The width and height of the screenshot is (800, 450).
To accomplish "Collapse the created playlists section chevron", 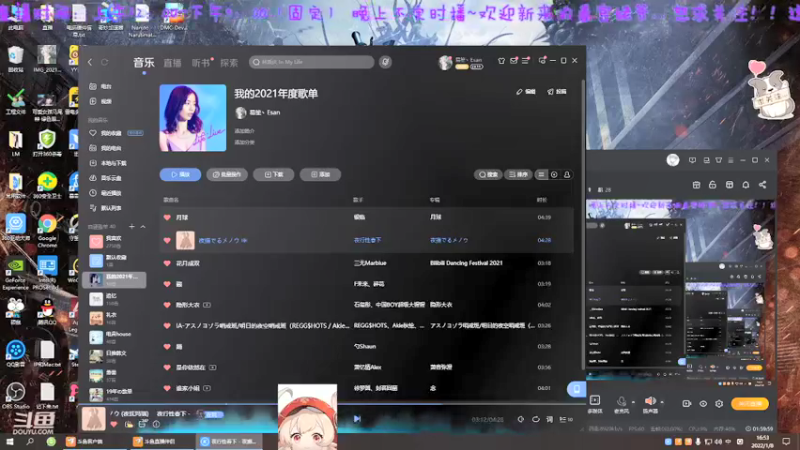I will click(143, 227).
